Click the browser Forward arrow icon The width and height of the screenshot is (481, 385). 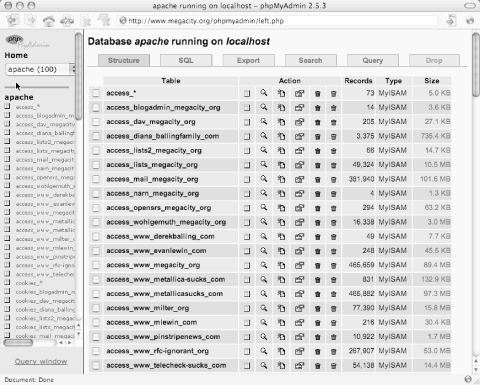[x=31, y=21]
